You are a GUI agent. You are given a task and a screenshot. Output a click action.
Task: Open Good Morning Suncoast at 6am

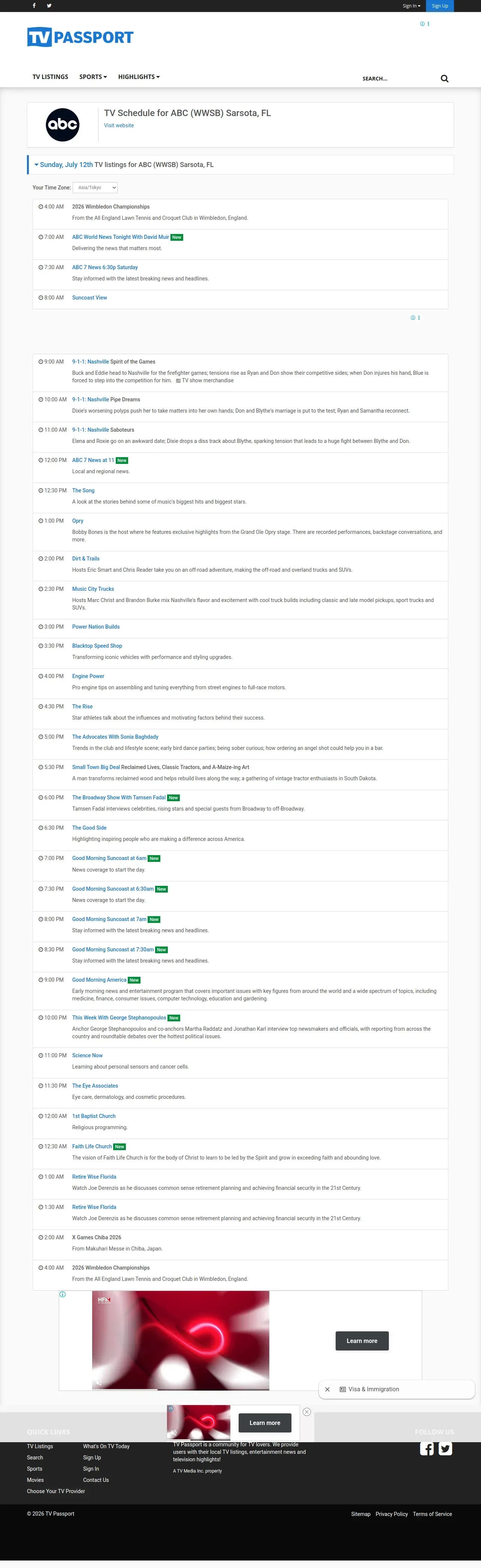[109, 858]
